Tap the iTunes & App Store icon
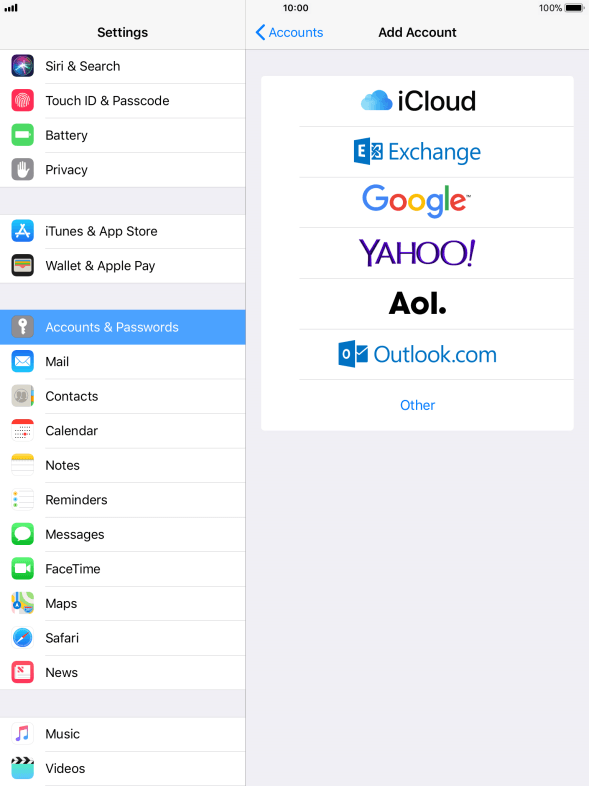 [23, 231]
